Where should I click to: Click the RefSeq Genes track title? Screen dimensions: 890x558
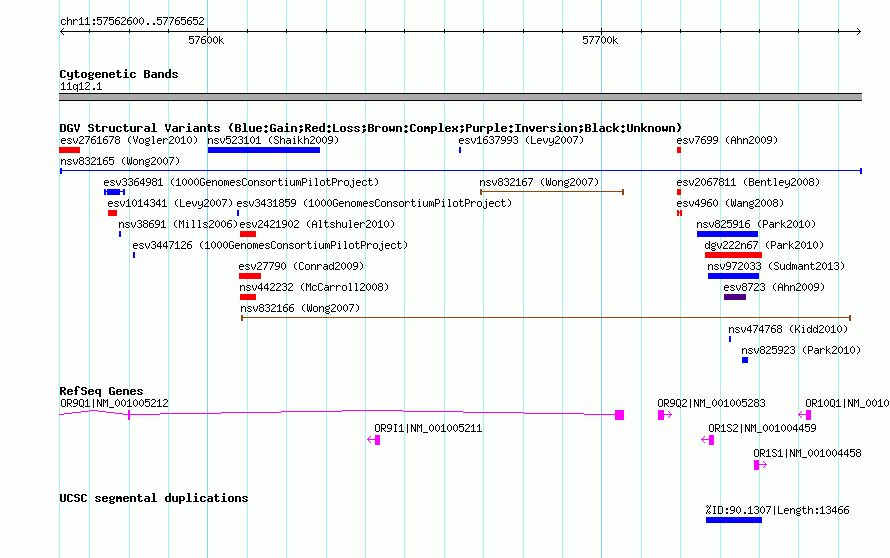click(x=101, y=391)
